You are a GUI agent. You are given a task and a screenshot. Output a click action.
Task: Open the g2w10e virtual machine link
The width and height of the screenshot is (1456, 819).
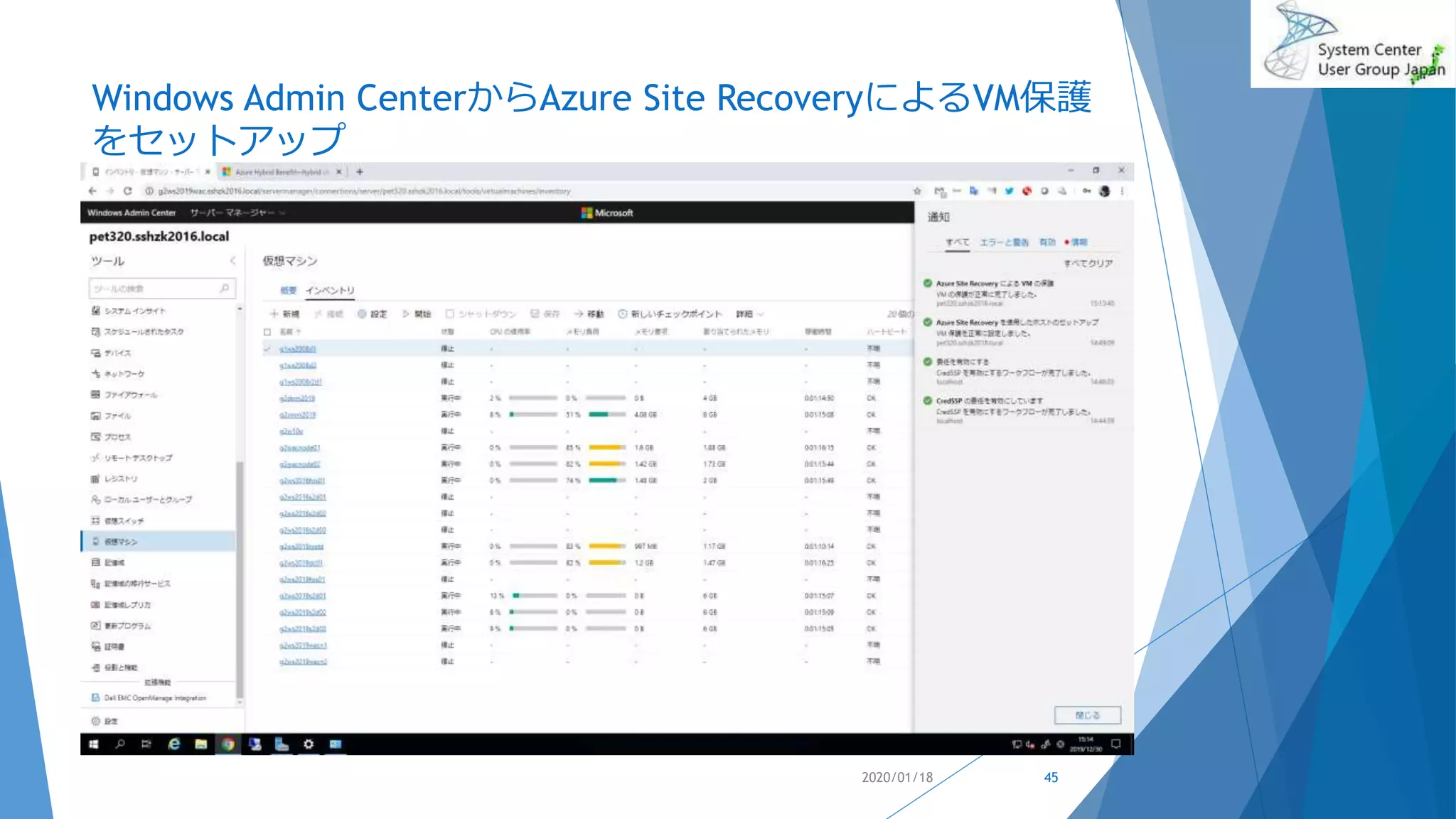[291, 431]
